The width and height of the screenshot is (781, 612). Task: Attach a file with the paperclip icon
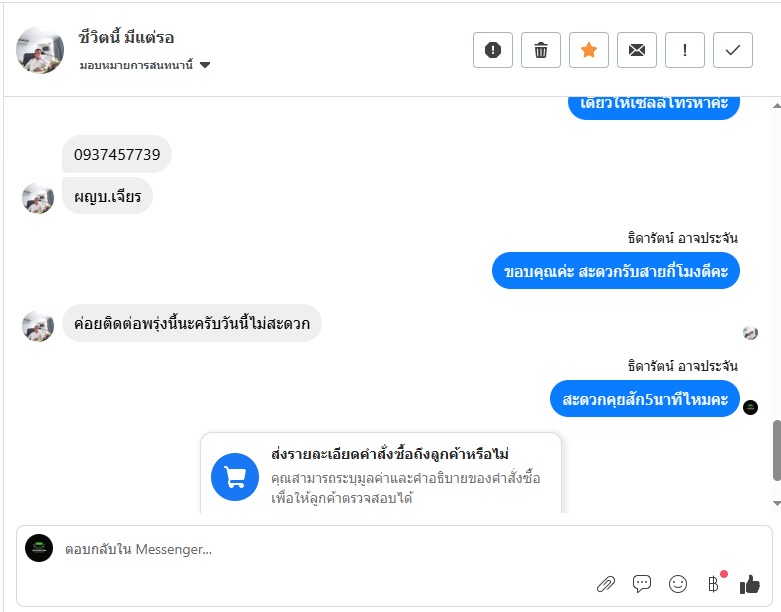click(606, 584)
